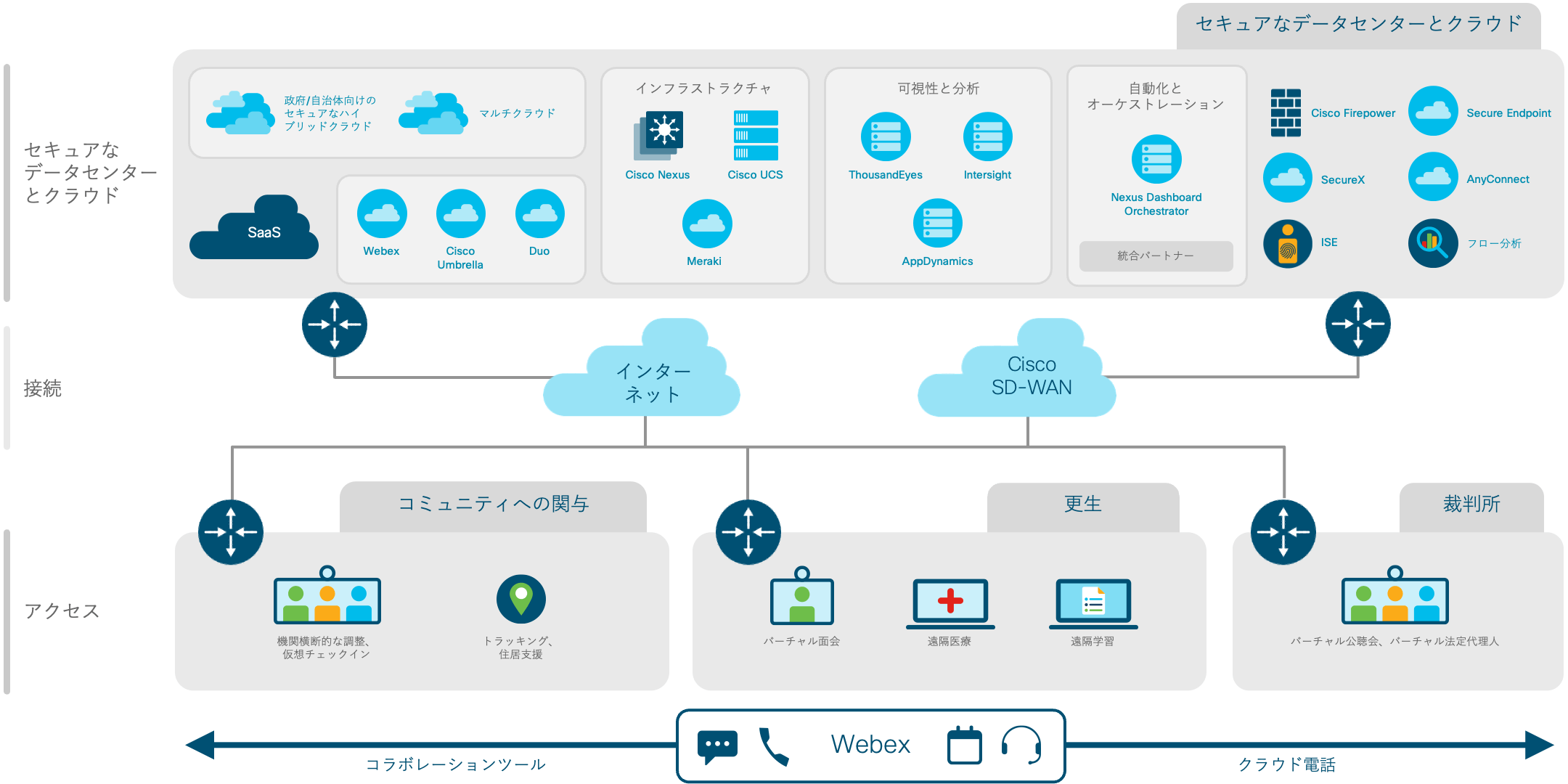Click the ThousandEyes icon
This screenshot has height=784, width=1568.
(x=886, y=136)
